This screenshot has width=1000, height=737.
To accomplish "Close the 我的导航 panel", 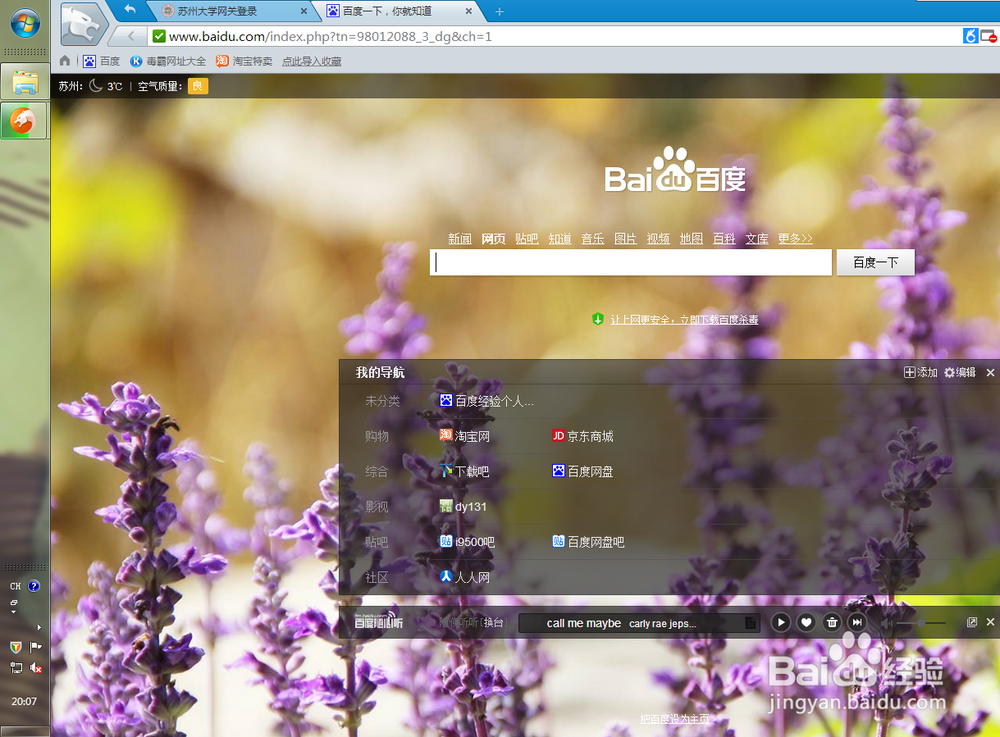I will (990, 372).
